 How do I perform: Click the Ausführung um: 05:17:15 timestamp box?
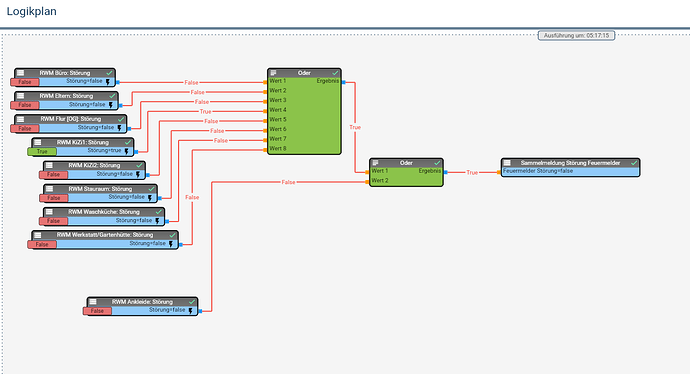click(576, 35)
